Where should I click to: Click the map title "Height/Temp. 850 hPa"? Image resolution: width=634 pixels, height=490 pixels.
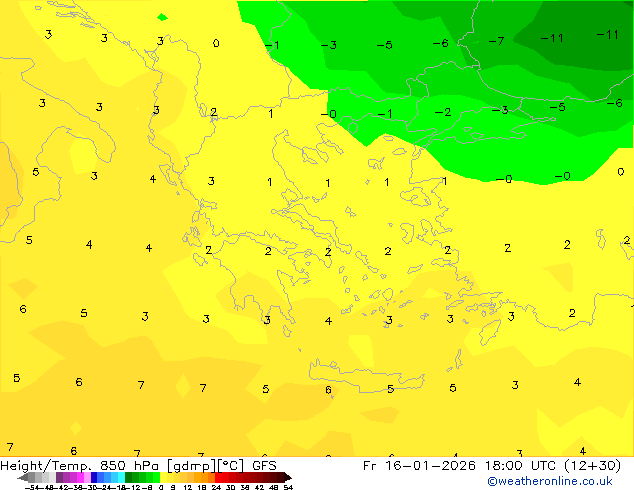point(79,466)
